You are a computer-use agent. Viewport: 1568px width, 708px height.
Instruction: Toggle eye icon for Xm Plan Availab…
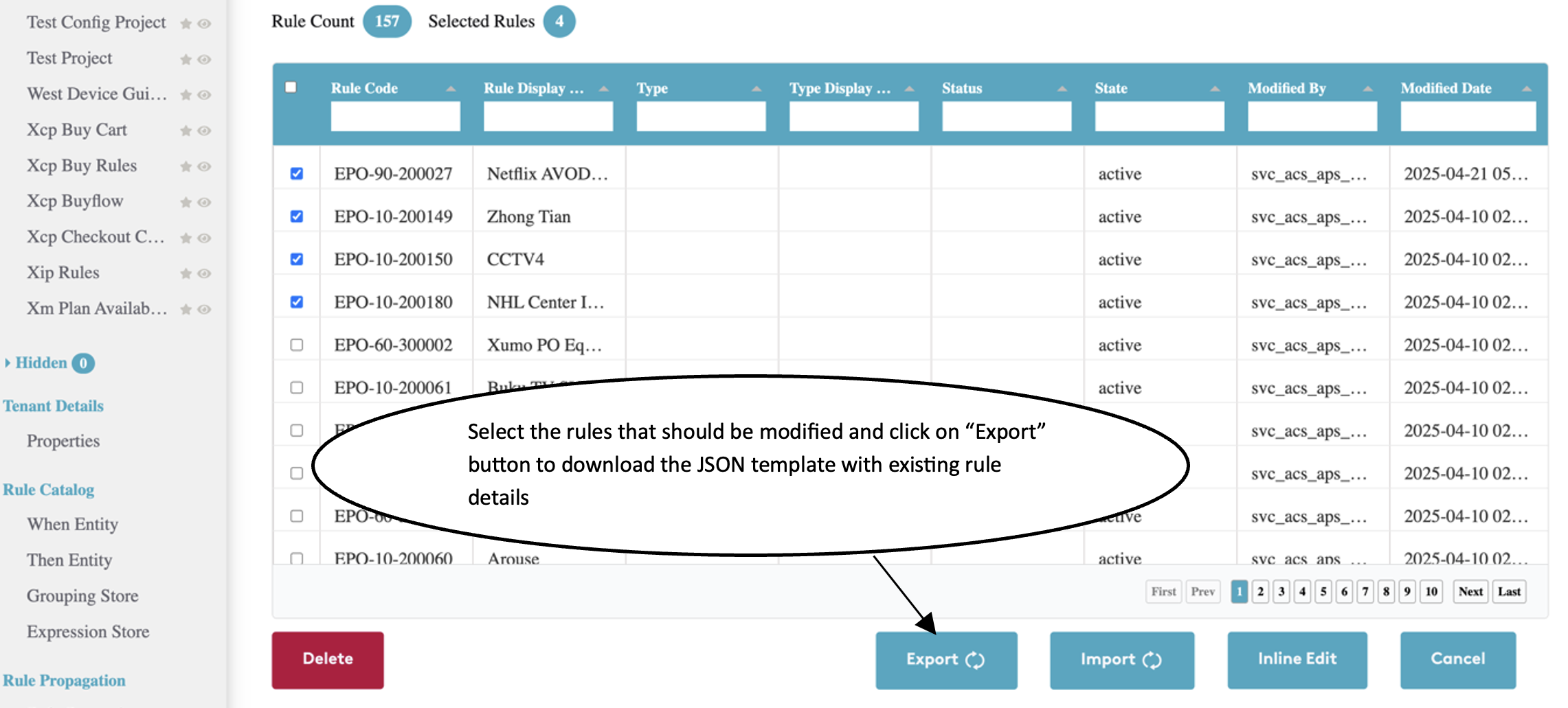(204, 309)
